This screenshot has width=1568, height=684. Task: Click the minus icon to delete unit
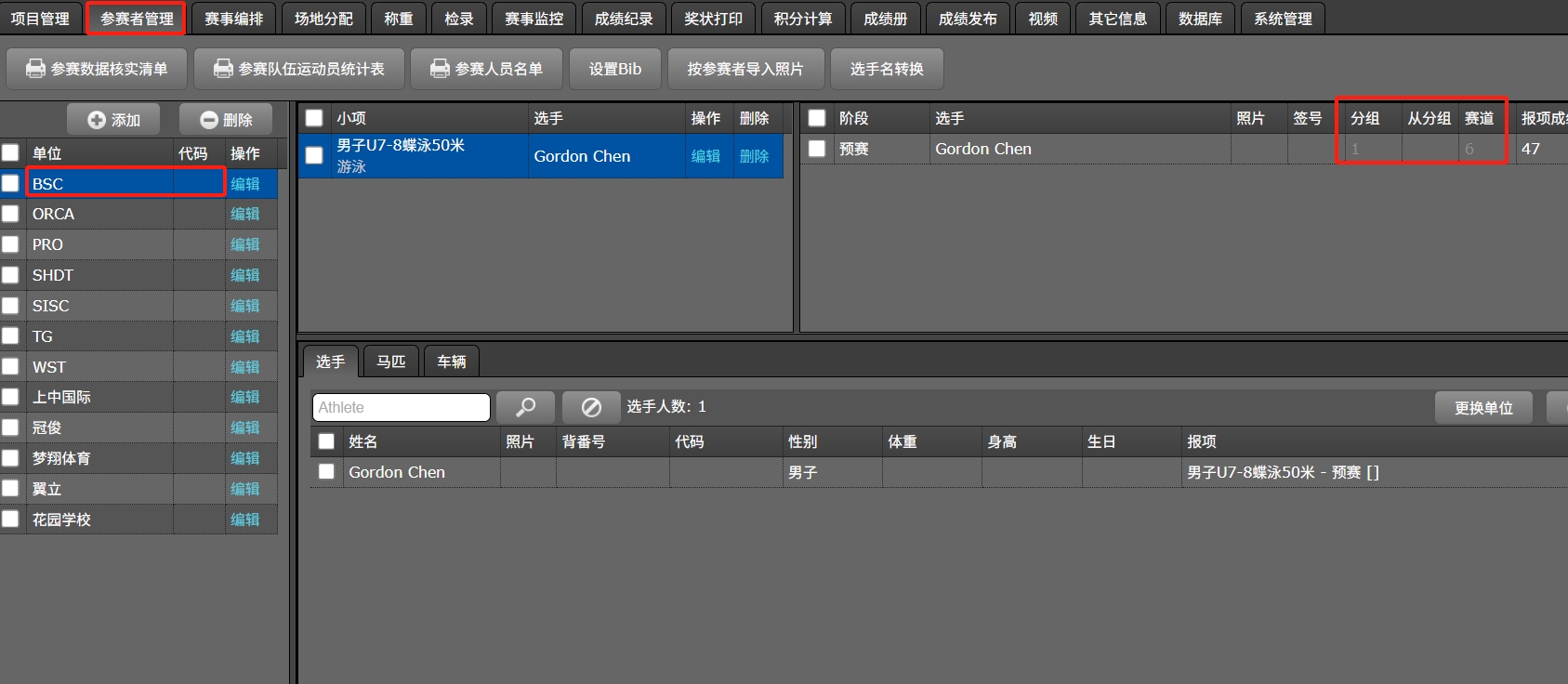click(209, 120)
